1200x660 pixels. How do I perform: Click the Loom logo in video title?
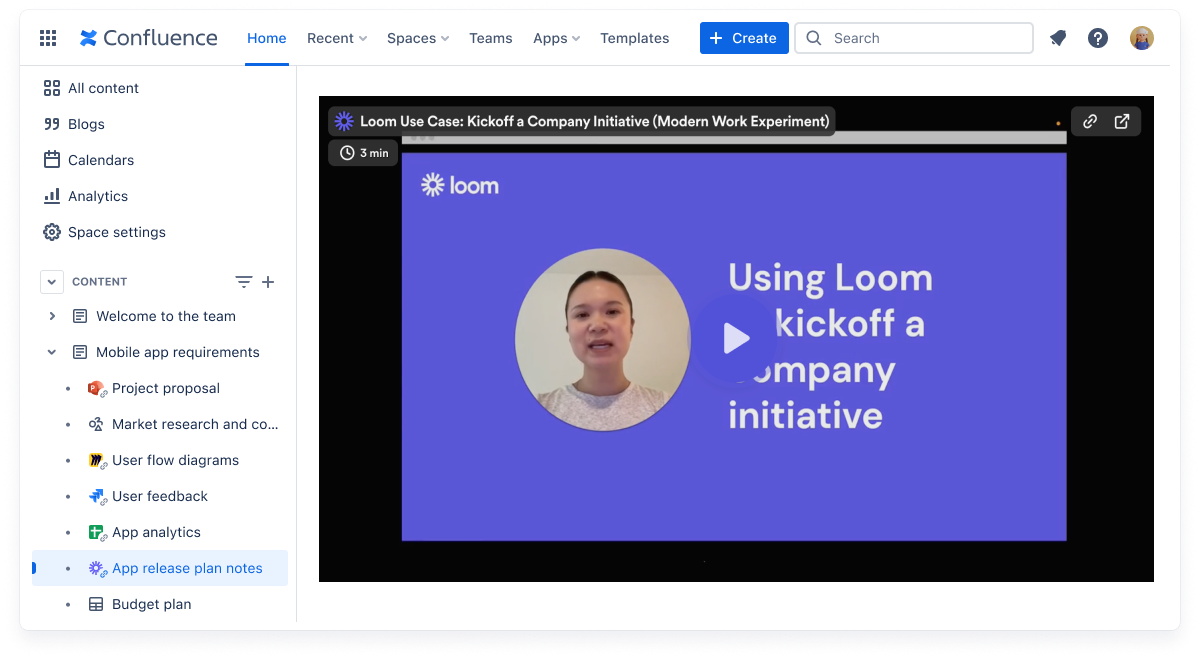[344, 121]
